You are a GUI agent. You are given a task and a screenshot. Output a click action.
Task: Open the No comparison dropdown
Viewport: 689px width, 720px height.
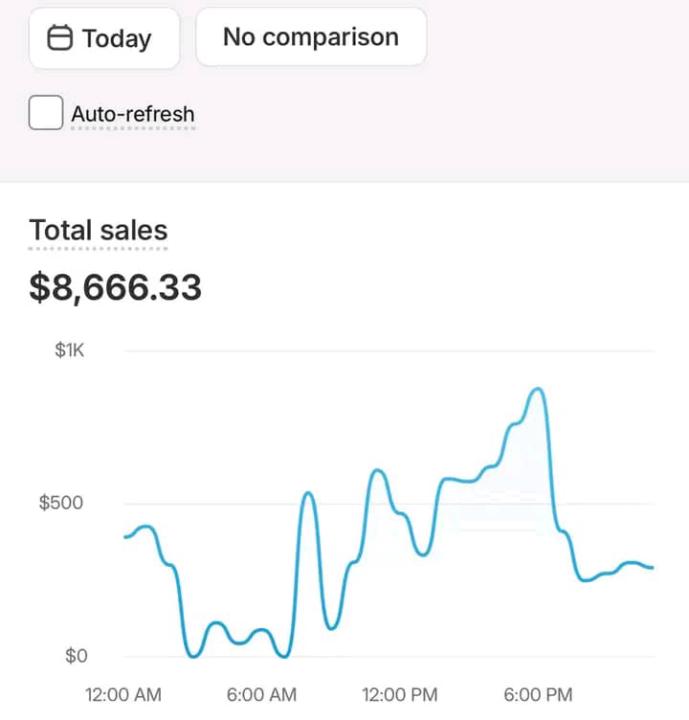(310, 38)
